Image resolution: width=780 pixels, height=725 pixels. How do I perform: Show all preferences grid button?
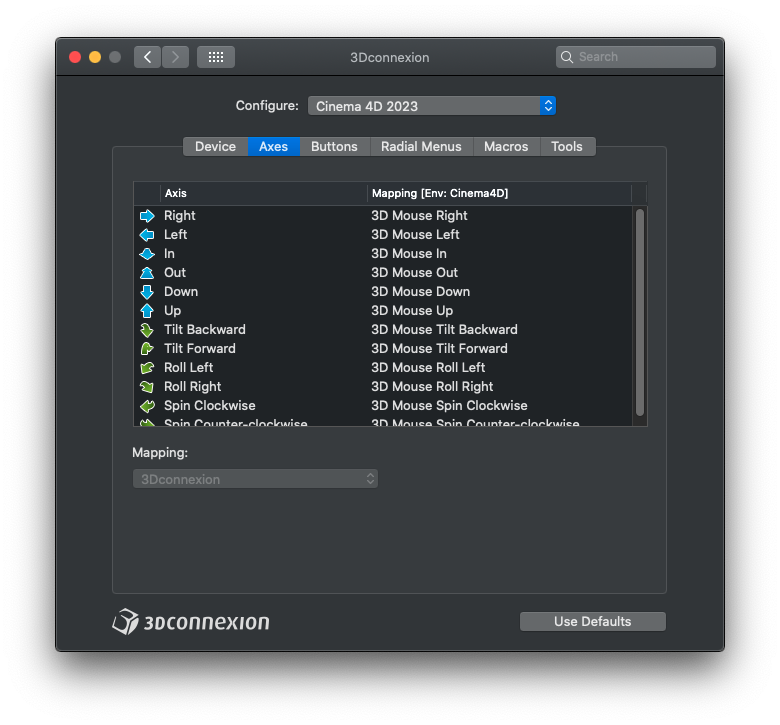pyautogui.click(x=216, y=57)
